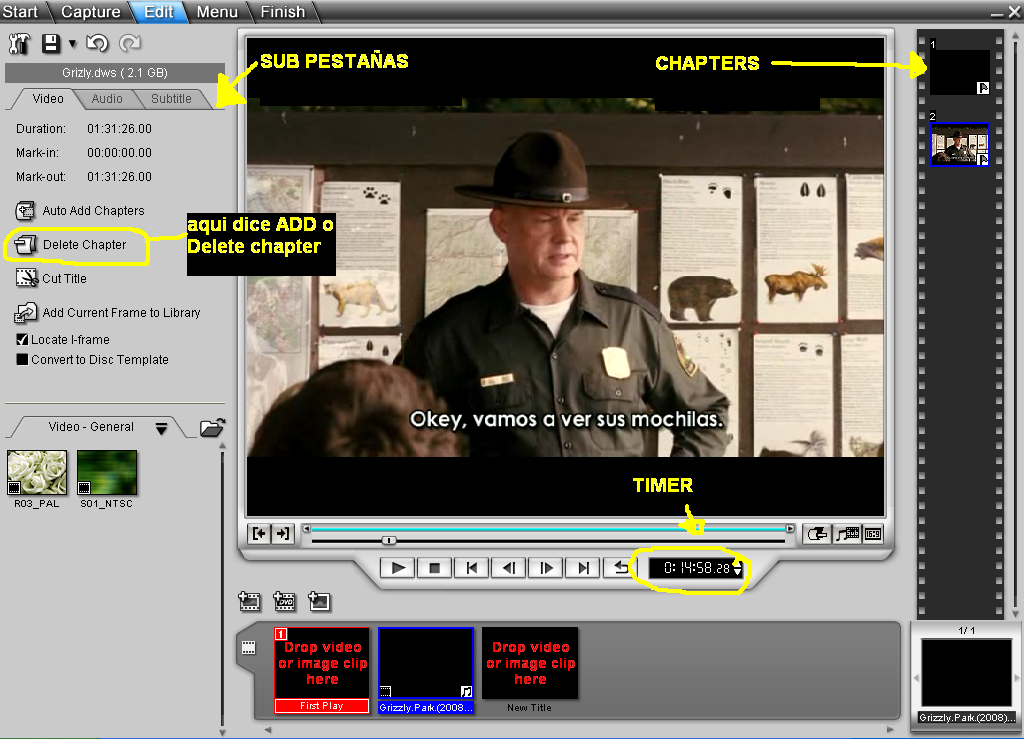Click the Grizly.dws (2.1 GB) project bar
The height and width of the screenshot is (739, 1024).
coord(115,72)
